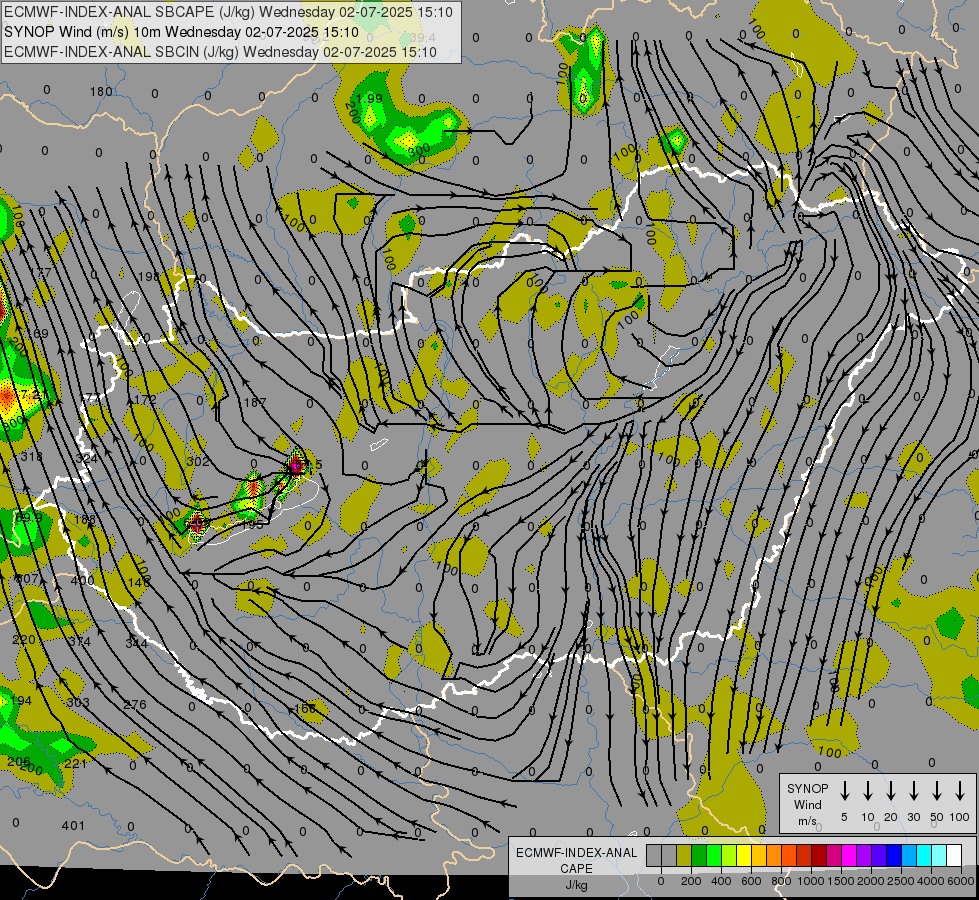The height and width of the screenshot is (900, 979).
Task: Click the '401' value on the map
Action: click(73, 826)
